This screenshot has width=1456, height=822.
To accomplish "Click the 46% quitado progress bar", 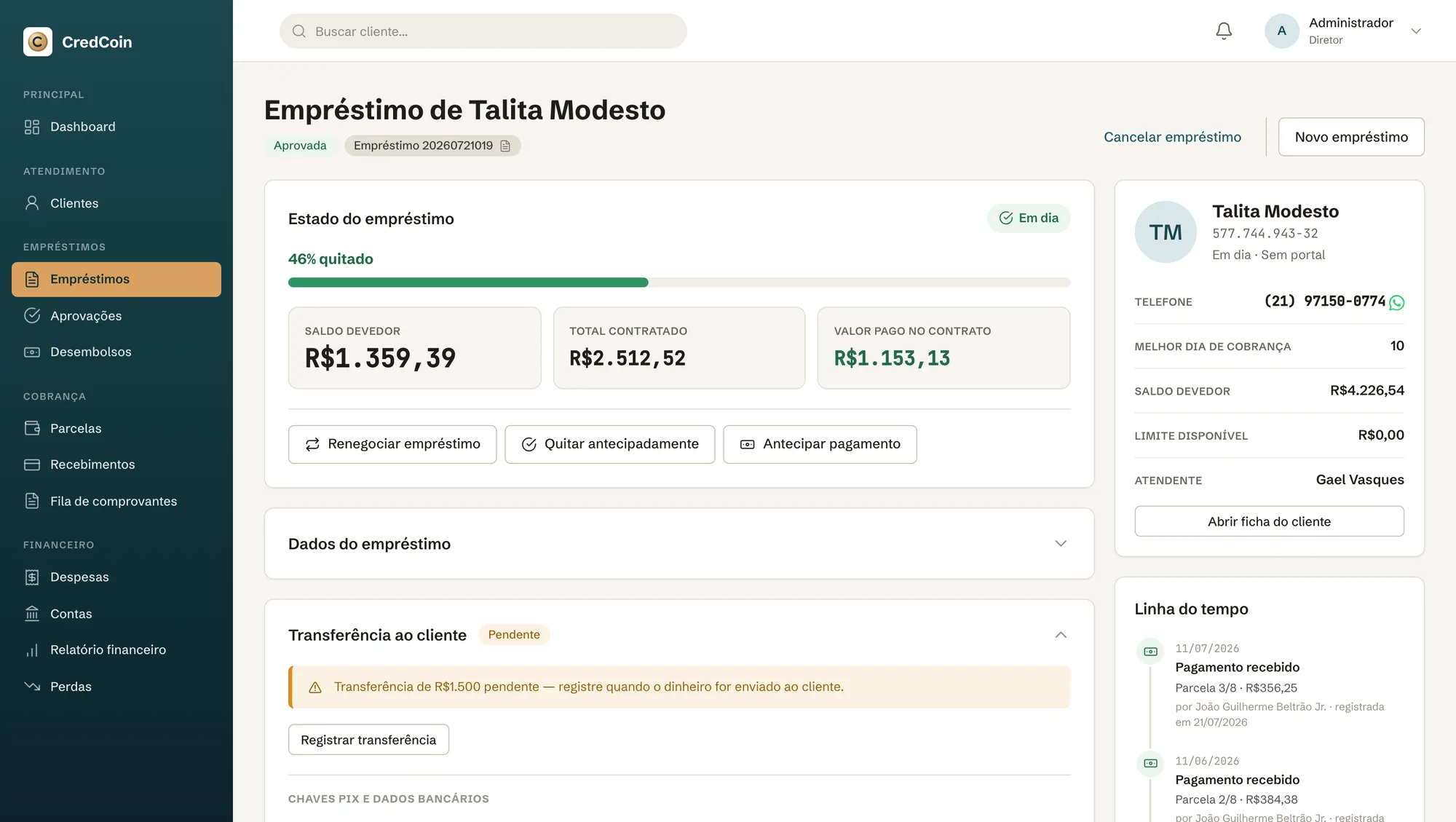I will (x=679, y=282).
